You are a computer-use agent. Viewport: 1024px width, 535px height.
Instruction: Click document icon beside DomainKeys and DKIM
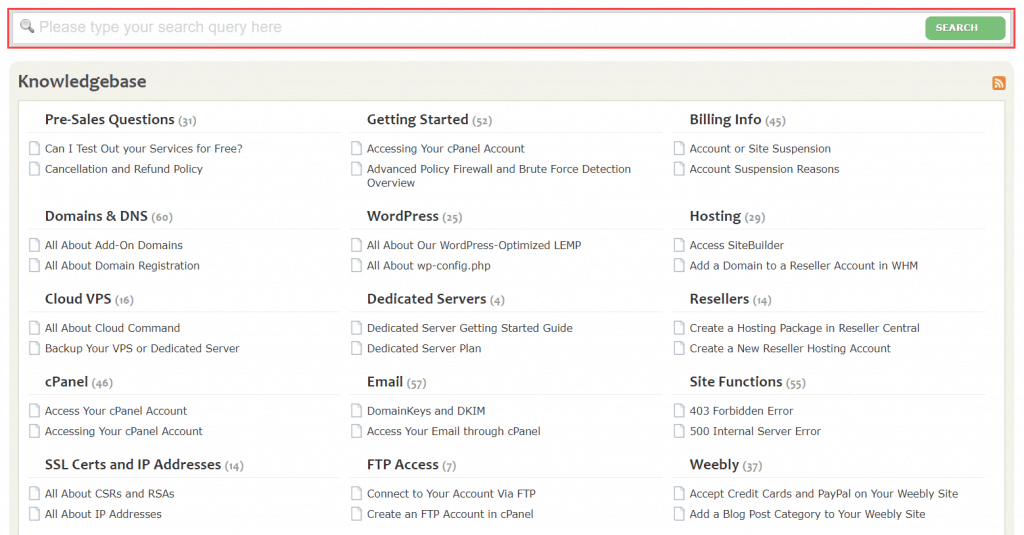point(357,411)
